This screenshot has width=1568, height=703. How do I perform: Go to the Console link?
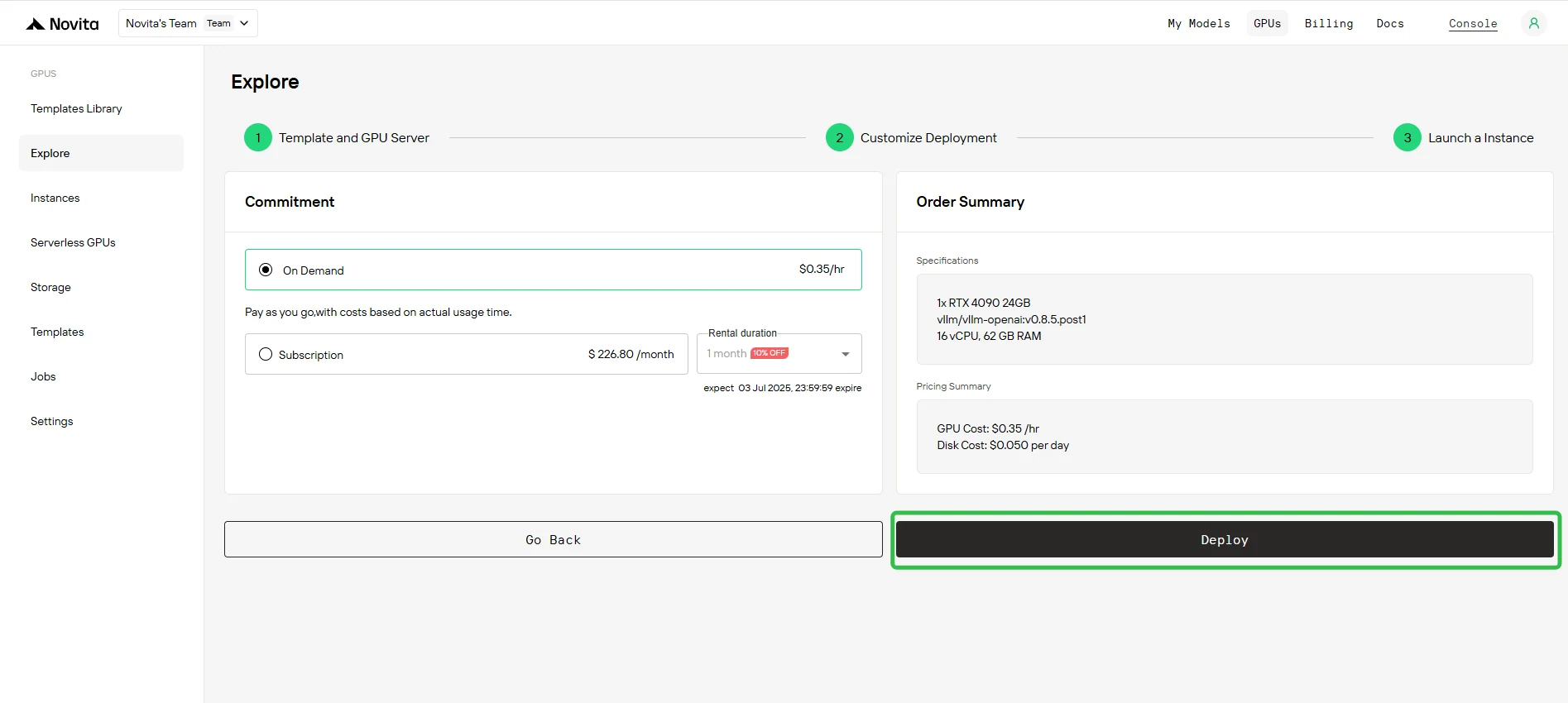click(x=1473, y=23)
